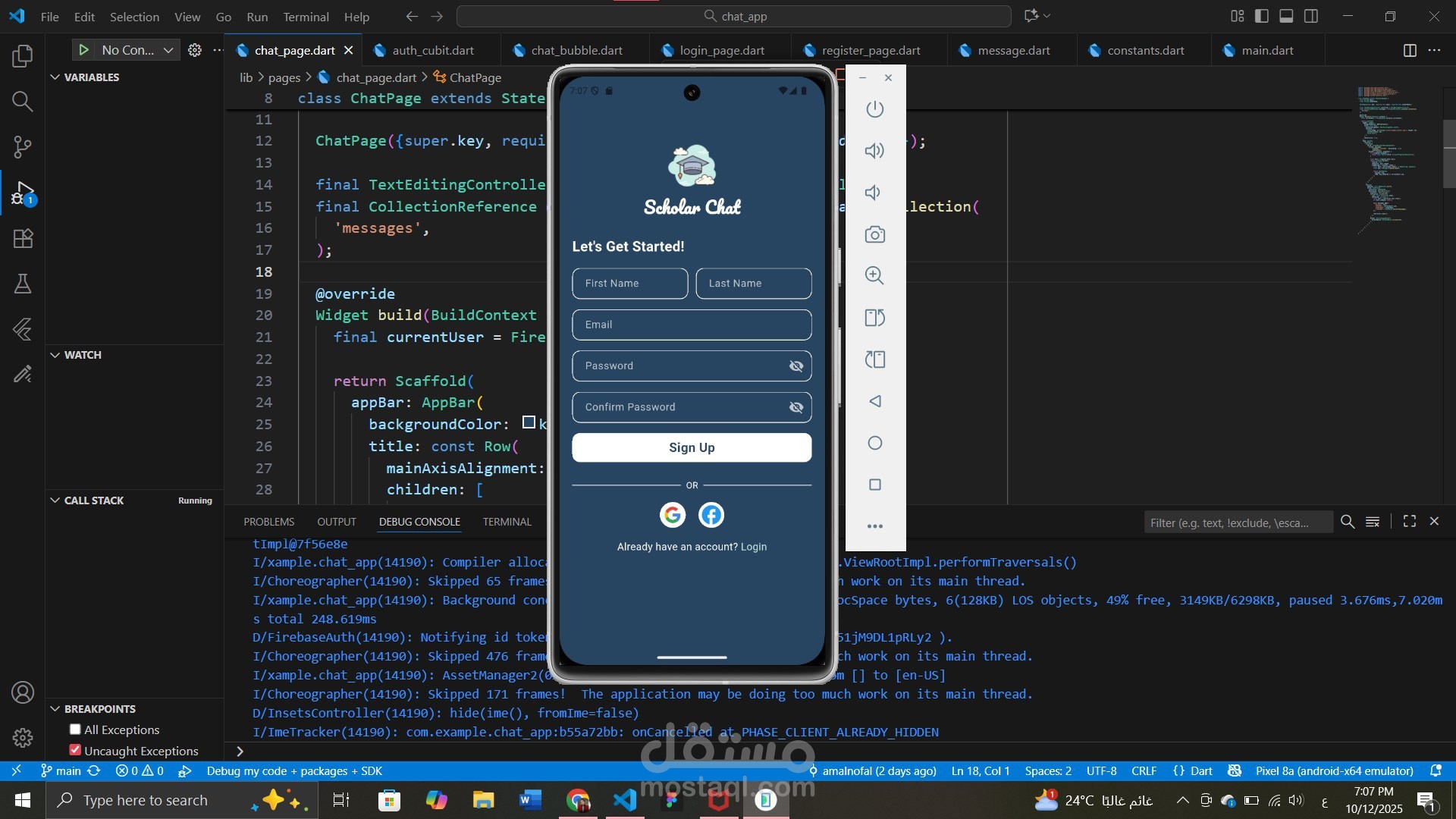Switch to the login_page.dart tab
The height and width of the screenshot is (819, 1456).
721,50
